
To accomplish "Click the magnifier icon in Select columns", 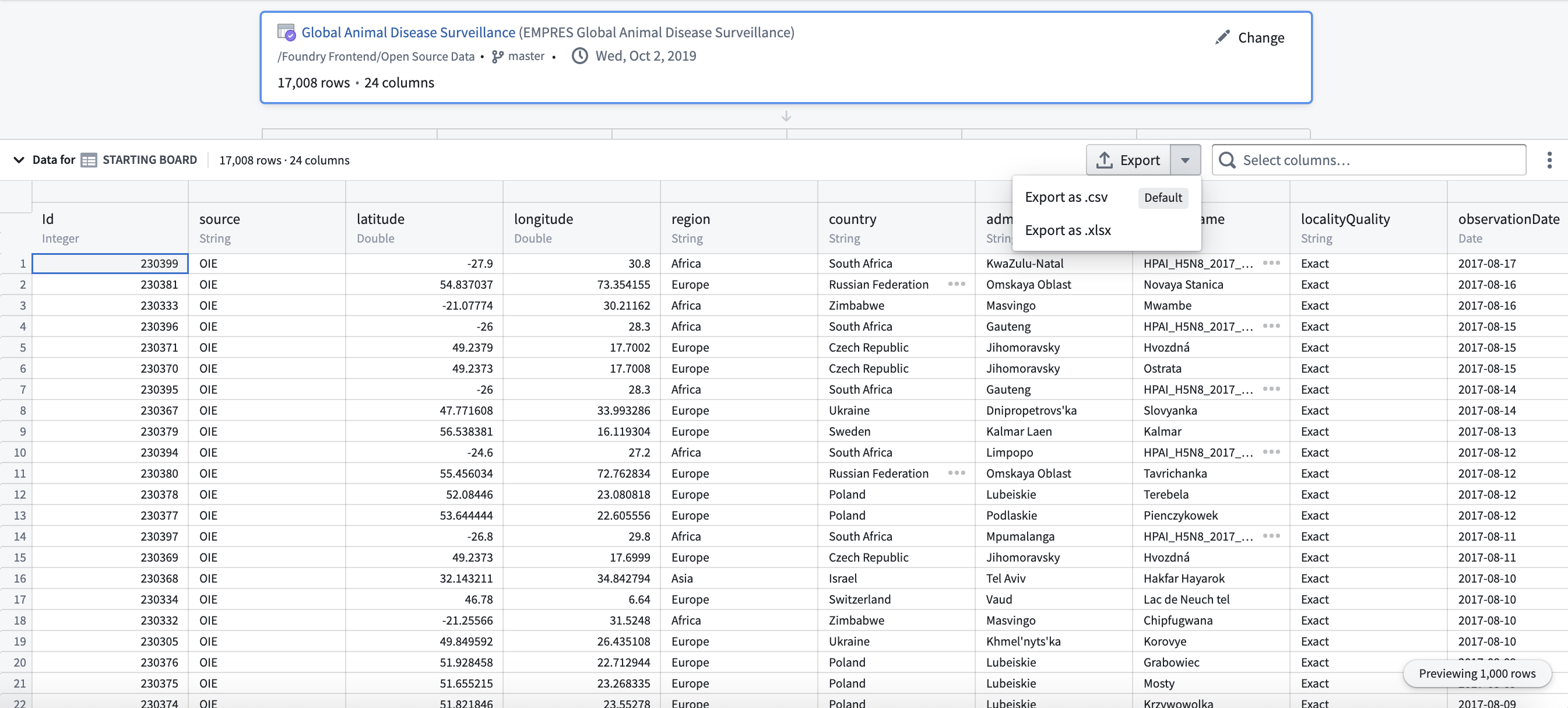I will tap(1227, 160).
